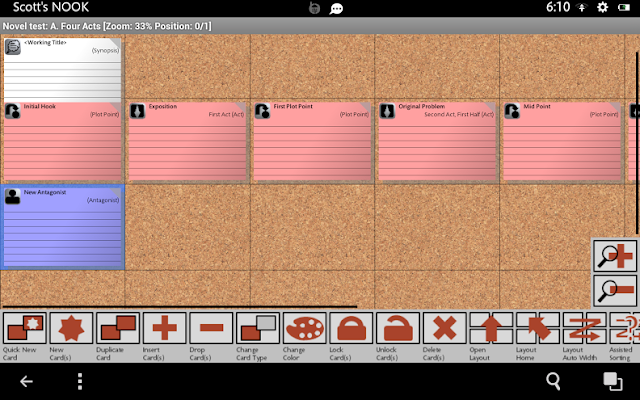Open the Change Card Type tool
The image size is (640, 400).
click(x=258, y=328)
